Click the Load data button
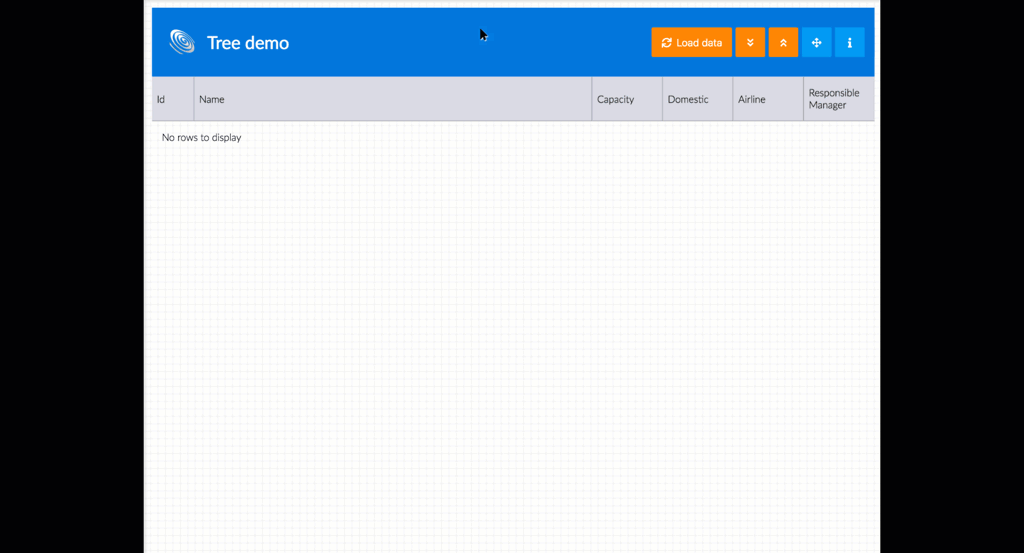The image size is (1024, 553). [x=691, y=43]
